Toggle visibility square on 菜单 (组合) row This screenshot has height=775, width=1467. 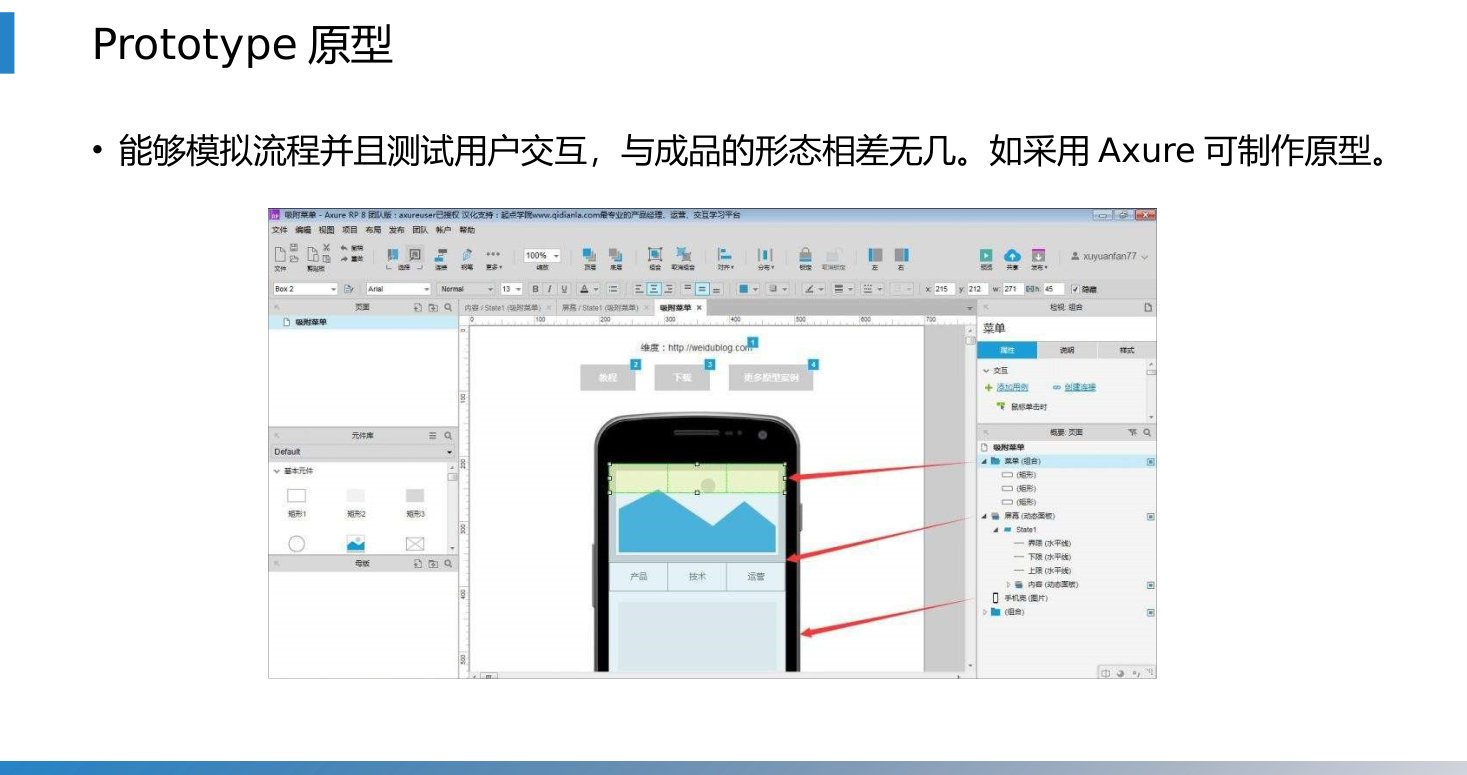point(1150,461)
